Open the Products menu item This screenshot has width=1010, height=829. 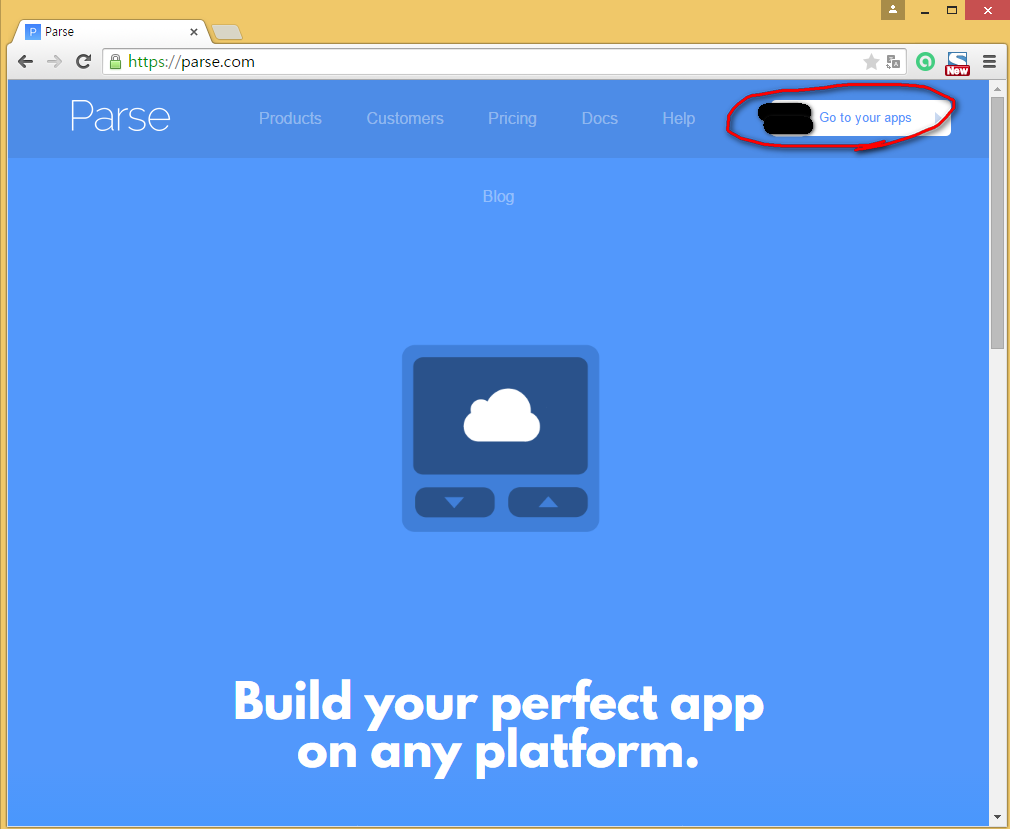[x=290, y=119]
